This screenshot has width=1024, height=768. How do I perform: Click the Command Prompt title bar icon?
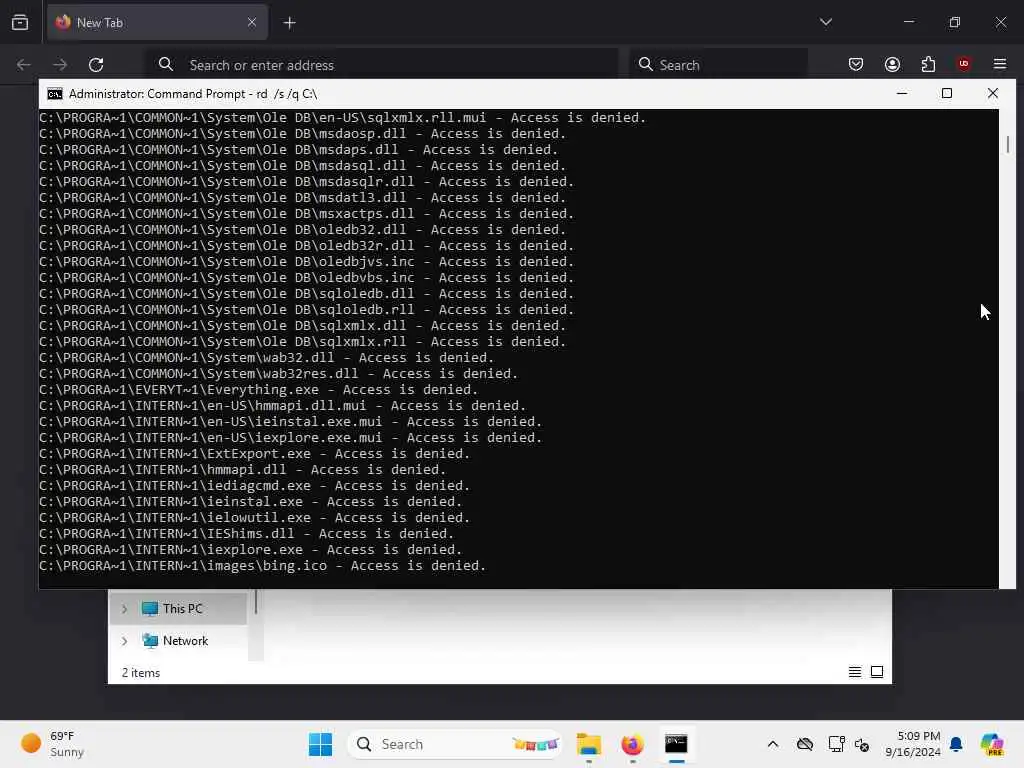click(x=55, y=94)
